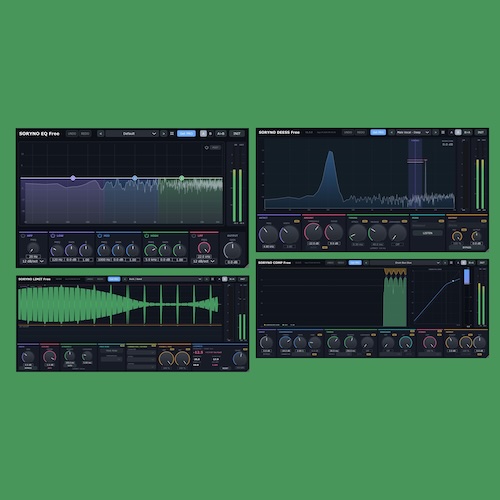
Task: Select the green HIGH band node on EQ graph
Action: [x=182, y=178]
